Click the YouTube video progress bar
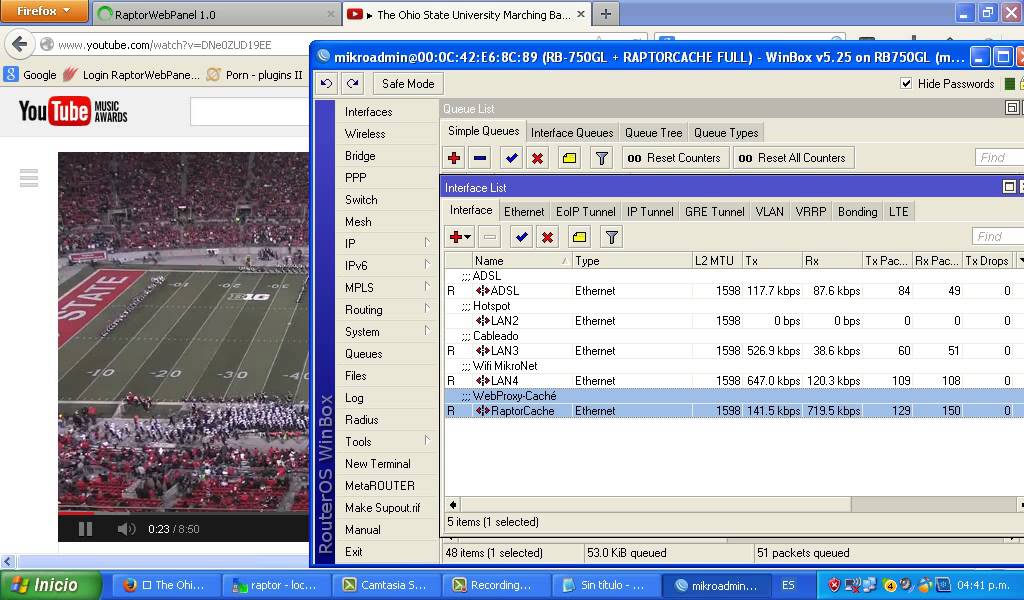 [184, 513]
